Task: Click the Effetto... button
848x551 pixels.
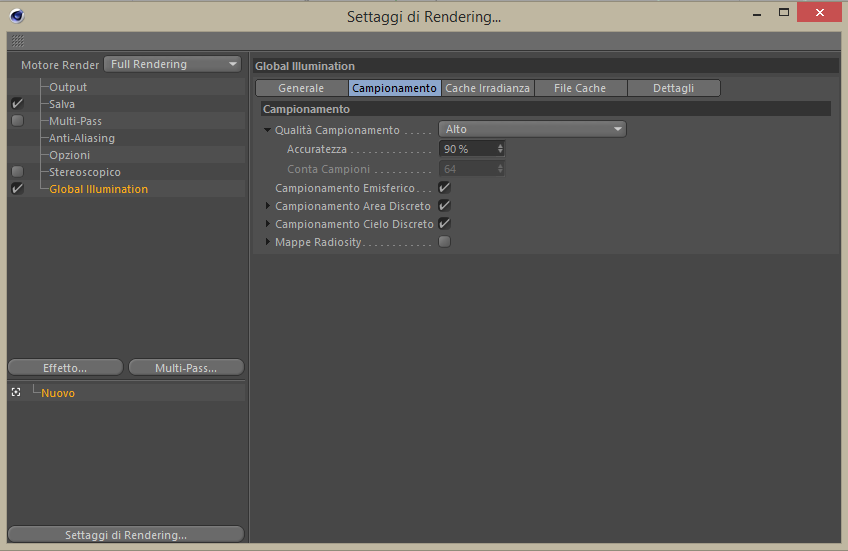Action: [65, 368]
